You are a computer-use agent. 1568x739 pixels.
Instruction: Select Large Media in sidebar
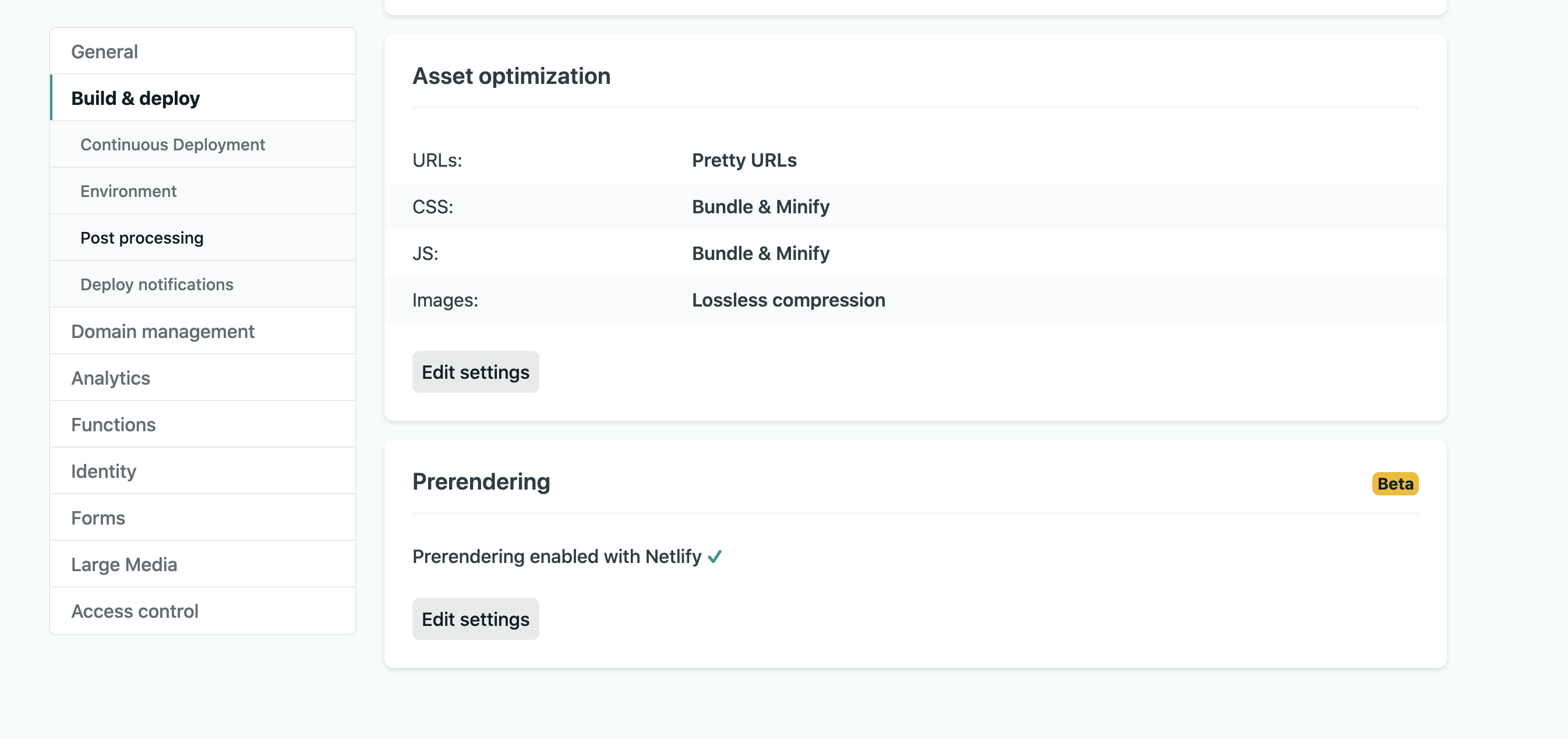click(124, 564)
